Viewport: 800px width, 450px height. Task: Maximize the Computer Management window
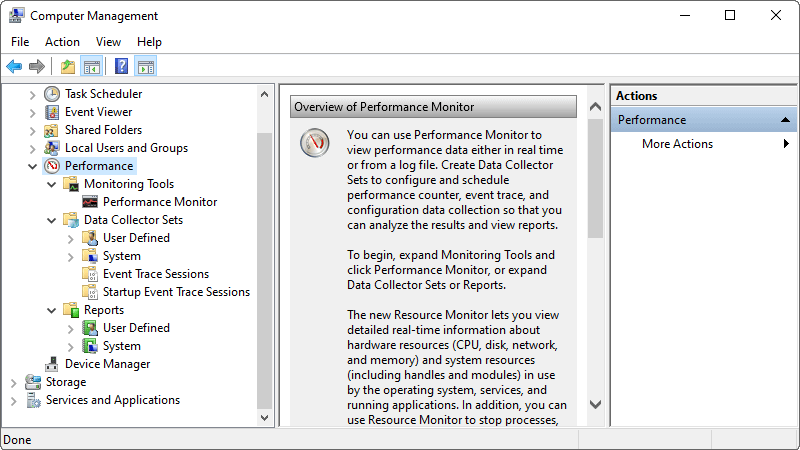730,15
